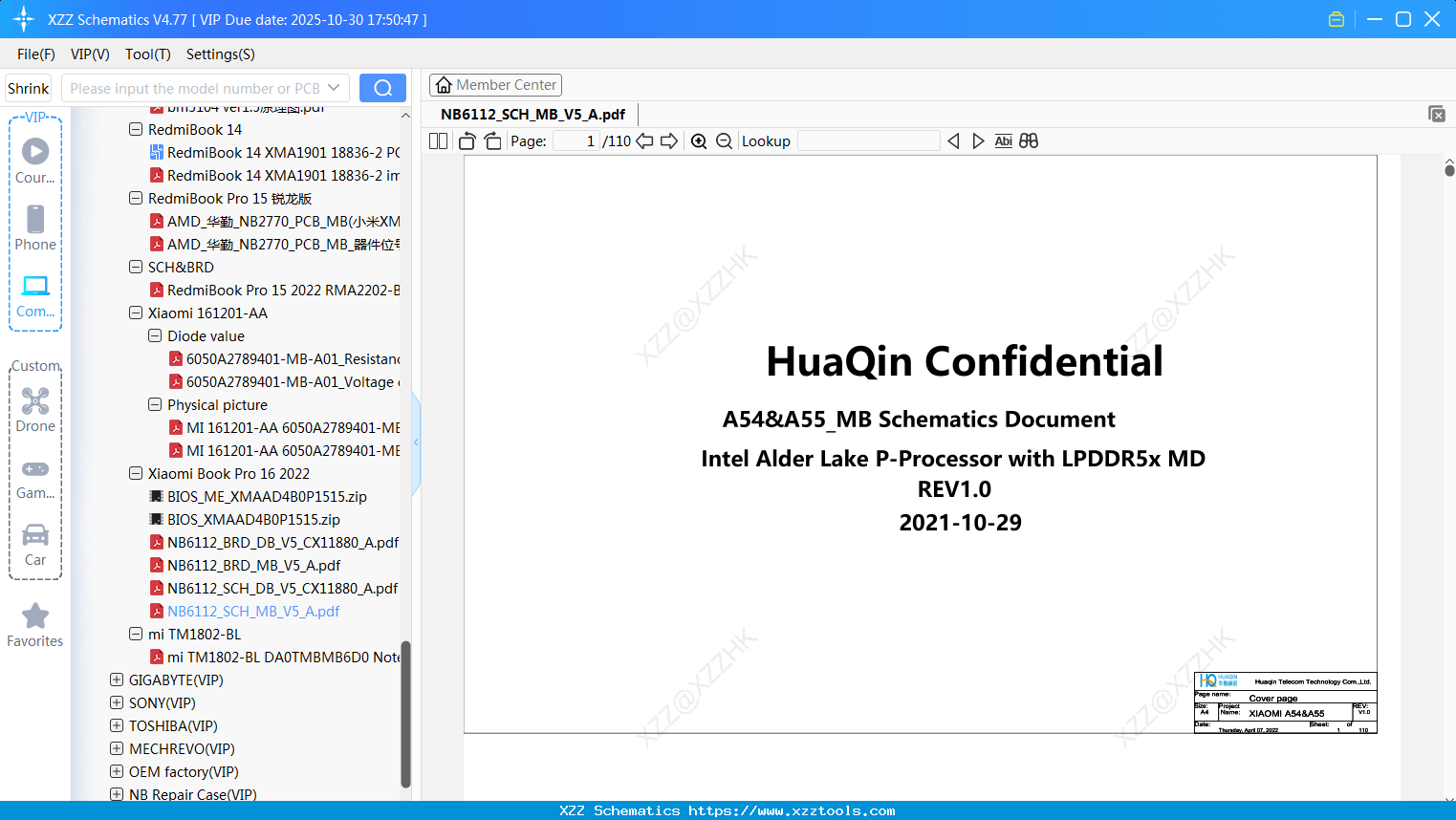Open NB6112_BRD_DB_V5_CX11880_A.pdf
The width and height of the screenshot is (1456, 820).
point(274,543)
